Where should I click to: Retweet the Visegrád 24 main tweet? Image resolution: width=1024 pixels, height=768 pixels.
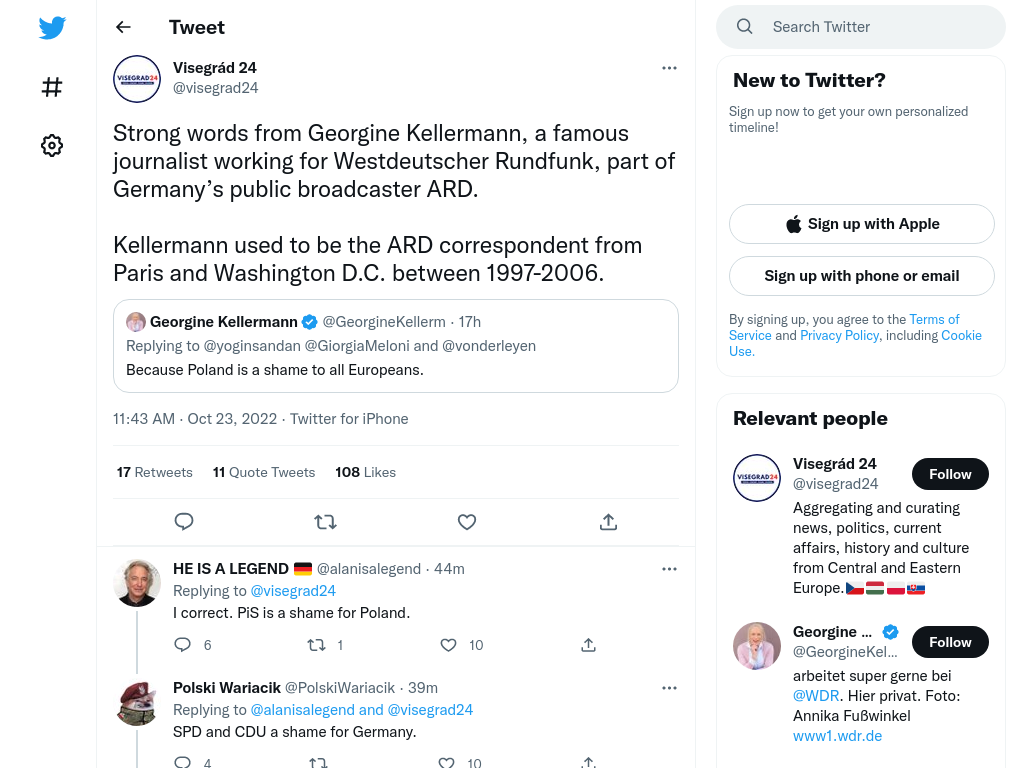pyautogui.click(x=325, y=522)
